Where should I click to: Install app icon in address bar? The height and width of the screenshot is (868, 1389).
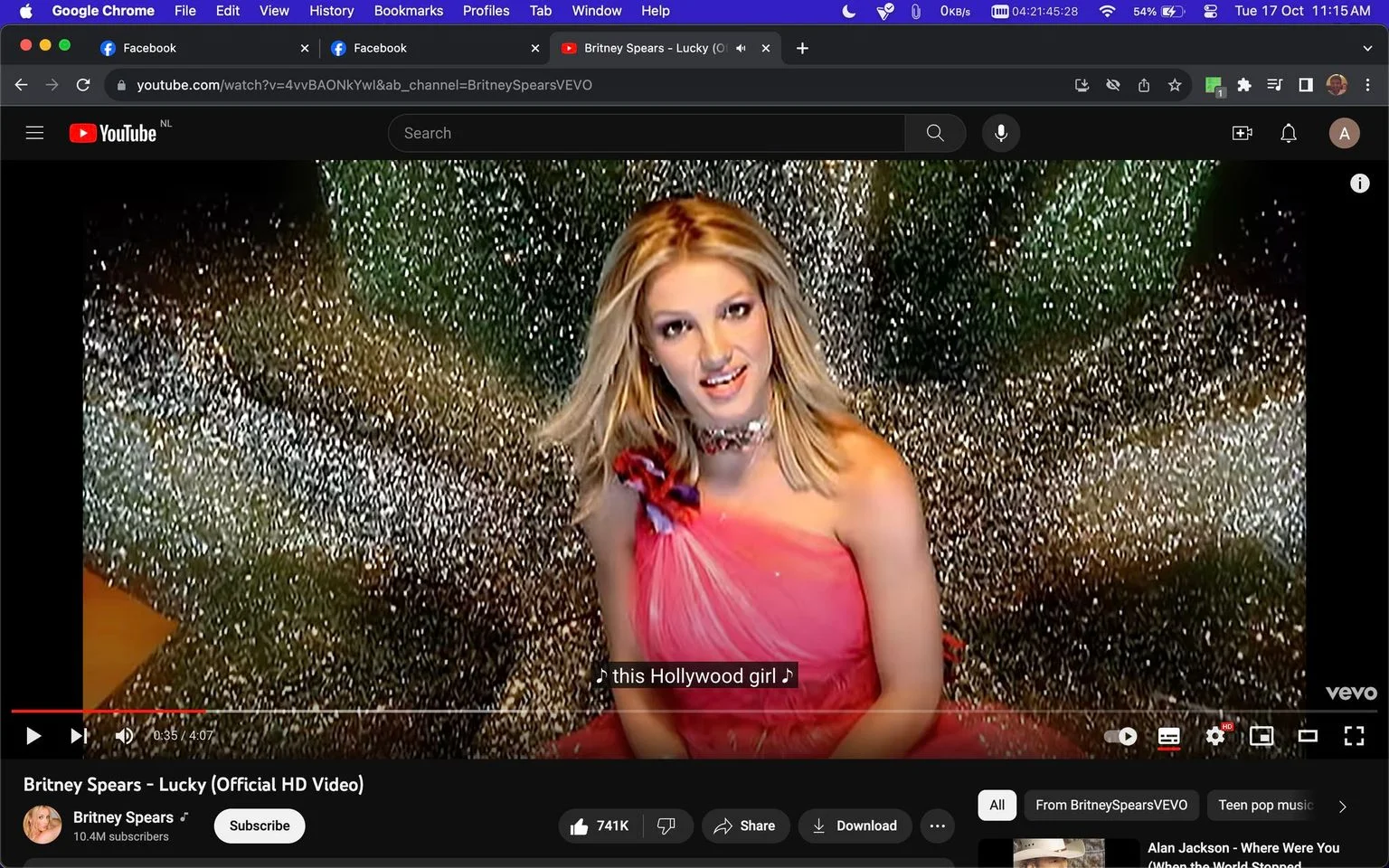(1082, 85)
